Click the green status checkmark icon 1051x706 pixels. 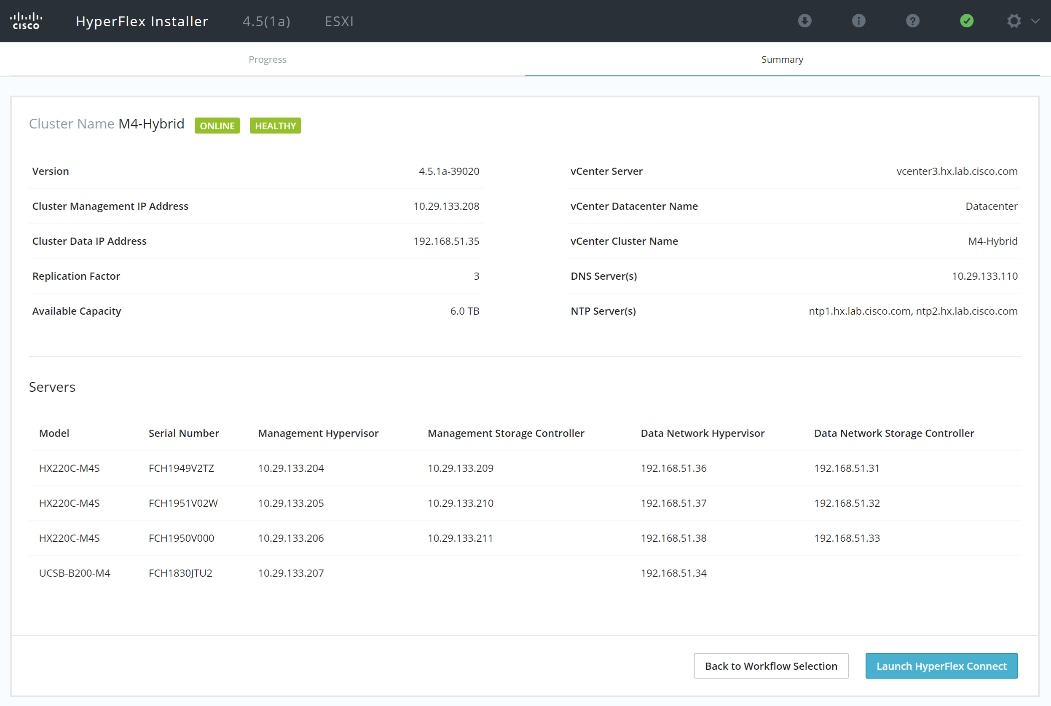[967, 21]
